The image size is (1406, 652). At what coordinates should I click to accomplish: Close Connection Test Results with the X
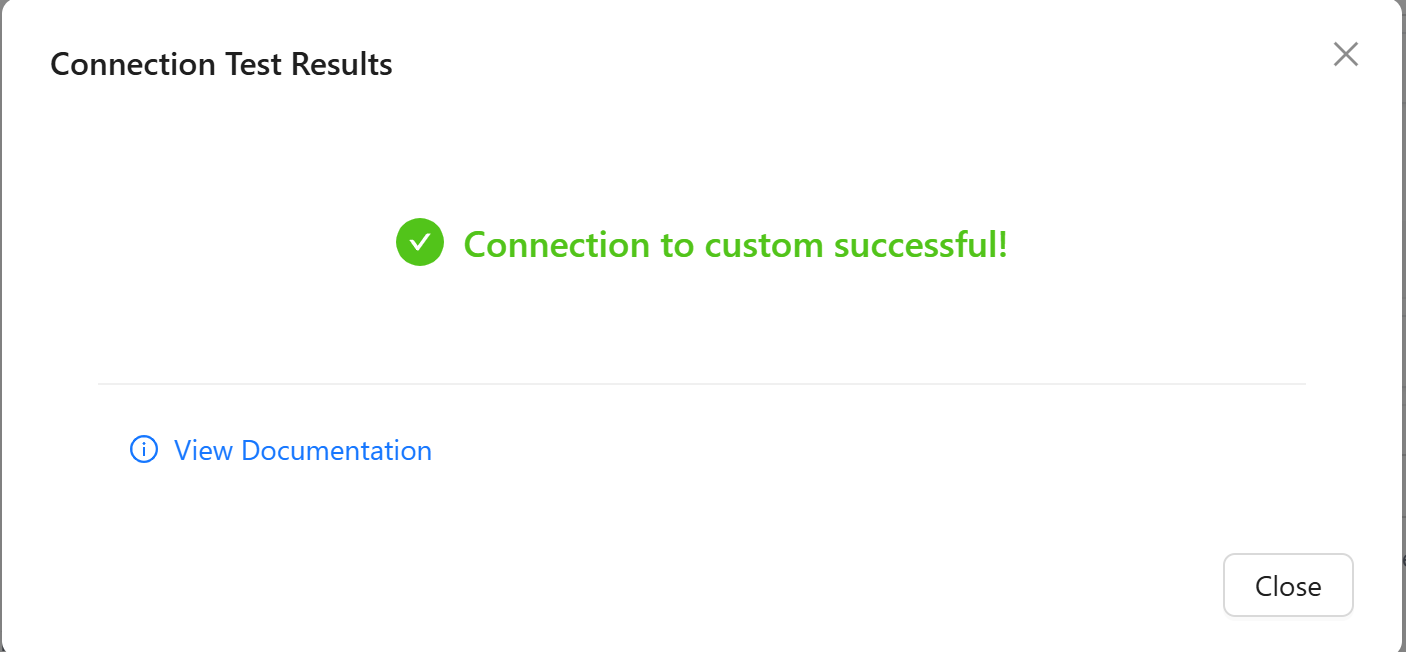click(x=1346, y=55)
